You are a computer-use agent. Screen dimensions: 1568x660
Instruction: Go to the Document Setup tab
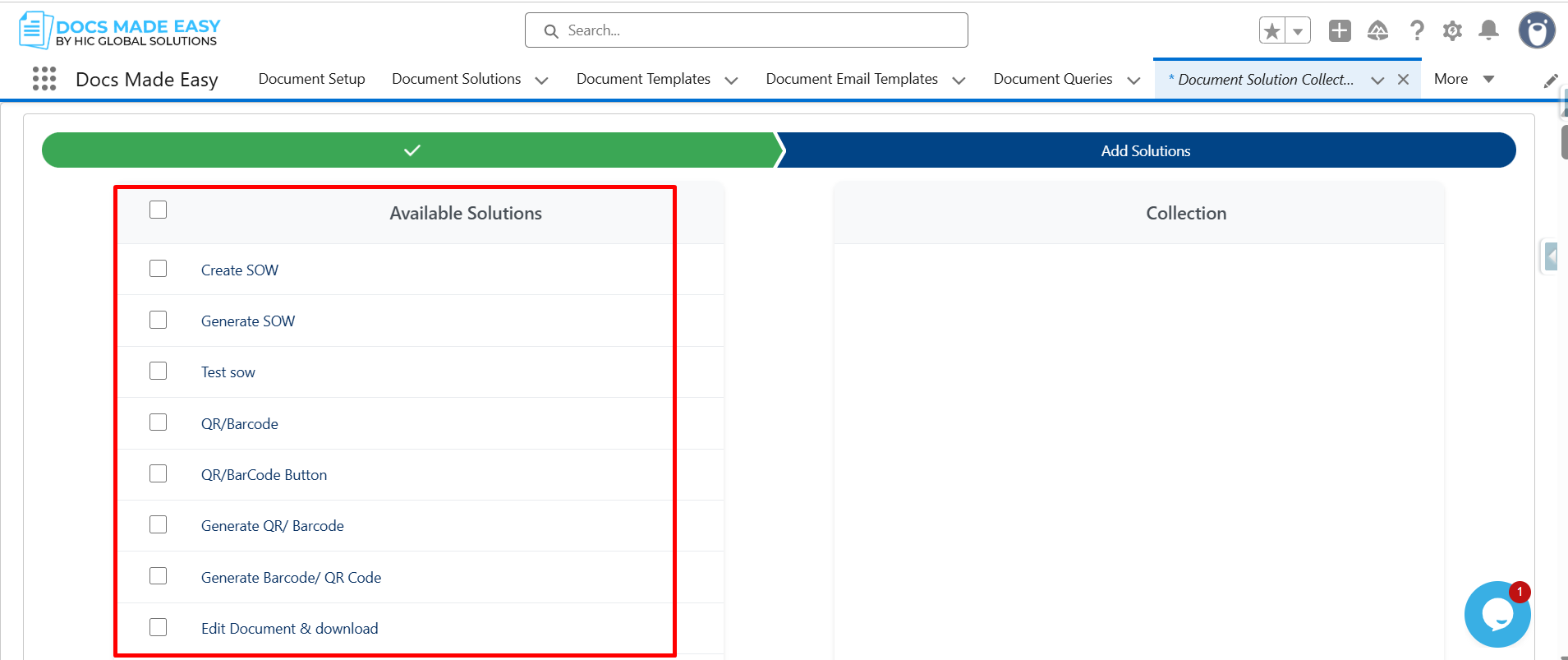pos(311,79)
